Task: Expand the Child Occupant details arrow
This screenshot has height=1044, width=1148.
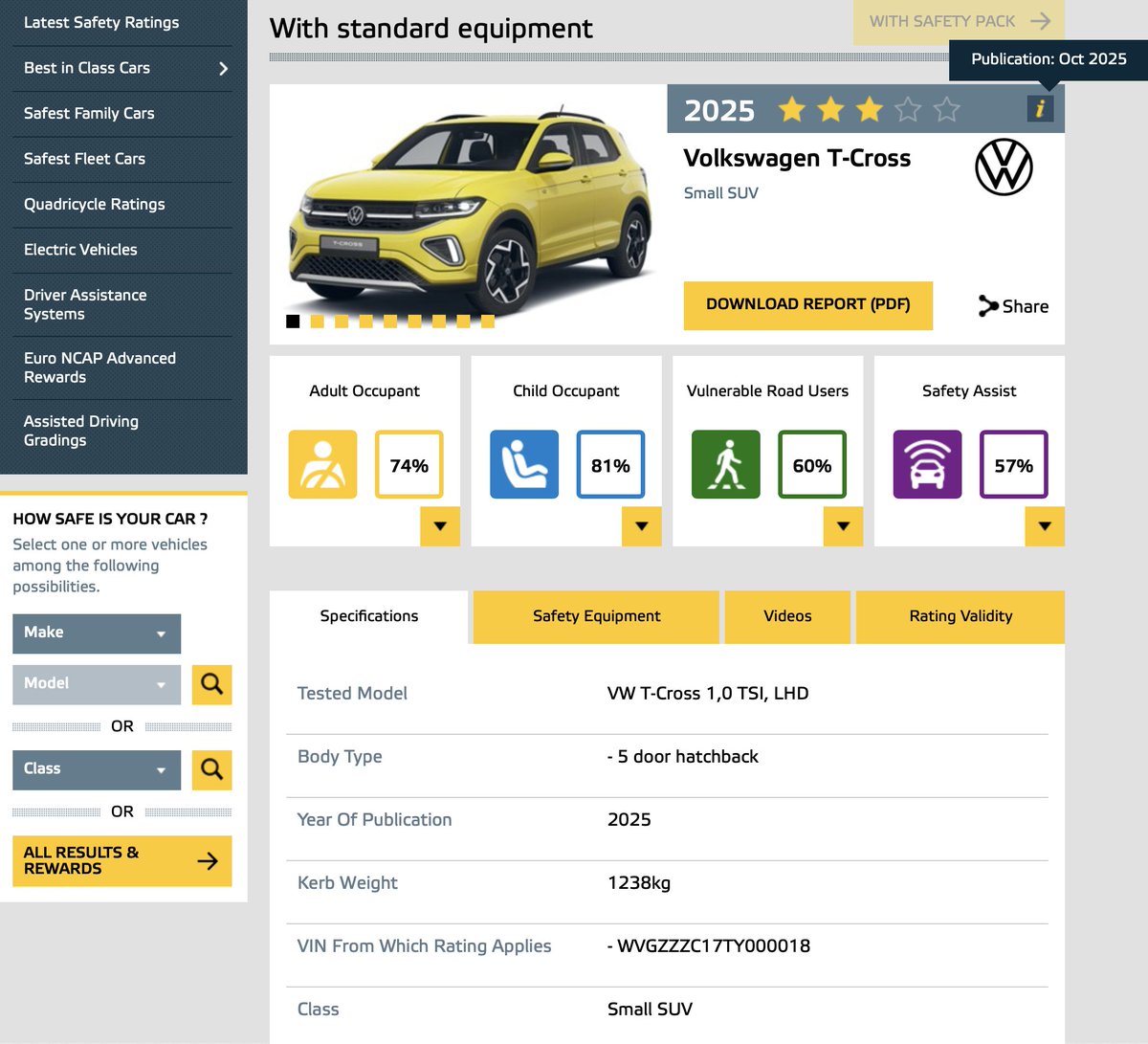Action: (642, 526)
